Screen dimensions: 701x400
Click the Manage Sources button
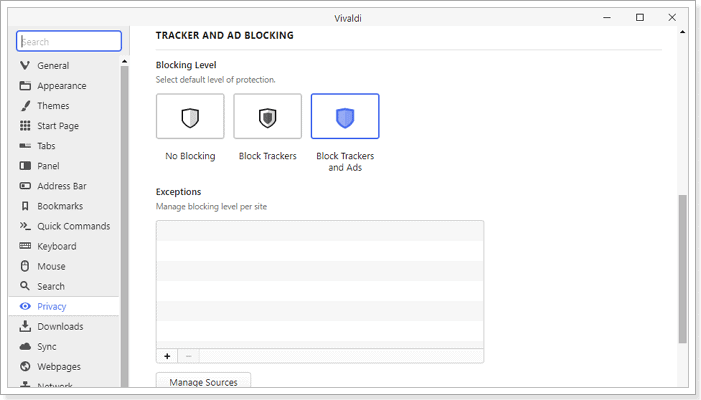click(x=203, y=382)
